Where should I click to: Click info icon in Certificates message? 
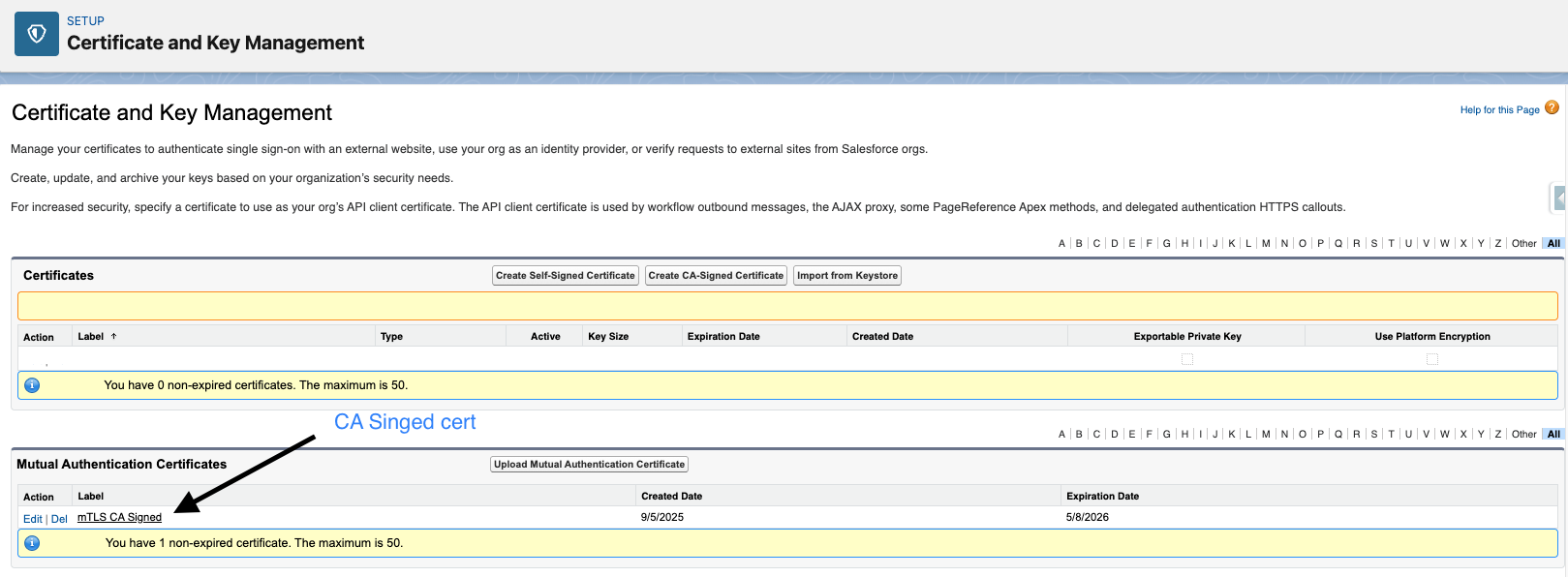32,385
